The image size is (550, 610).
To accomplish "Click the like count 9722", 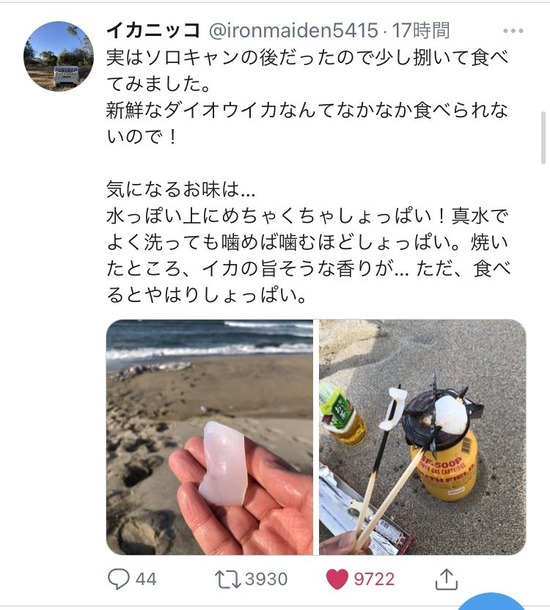I will coord(374,579).
